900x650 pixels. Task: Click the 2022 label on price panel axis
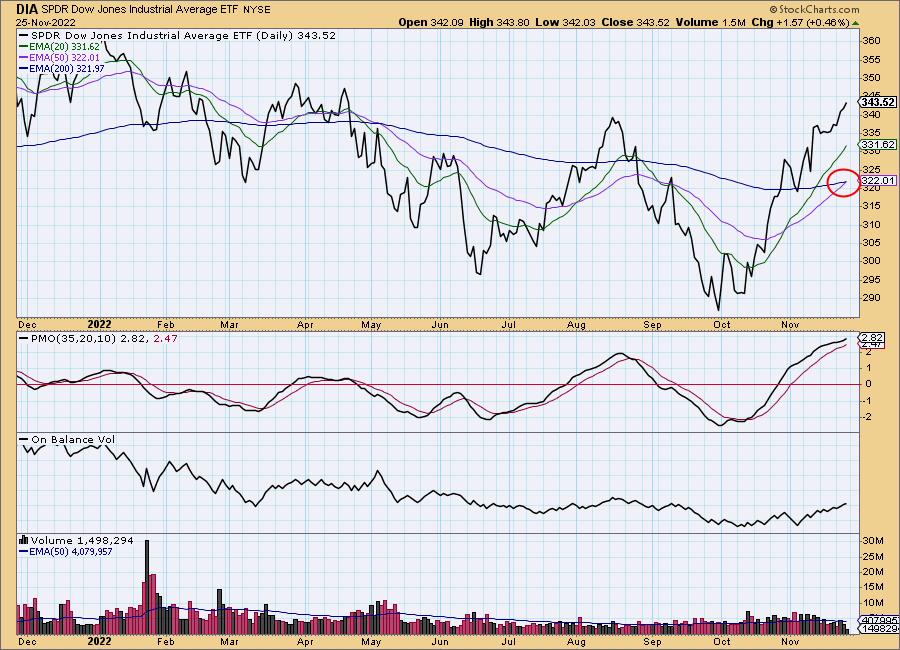[x=99, y=324]
